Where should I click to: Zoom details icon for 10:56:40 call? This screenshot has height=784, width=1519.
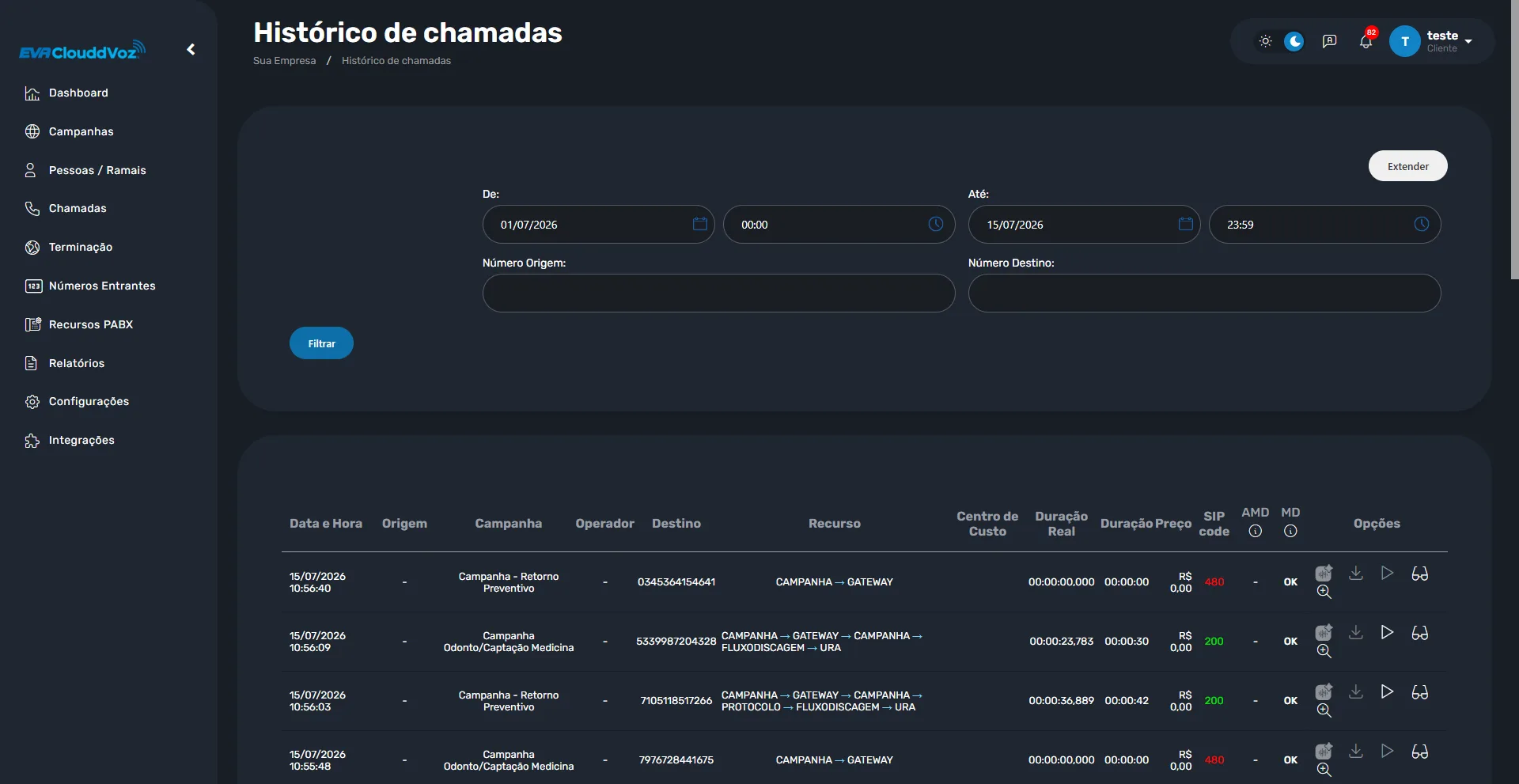(1324, 592)
